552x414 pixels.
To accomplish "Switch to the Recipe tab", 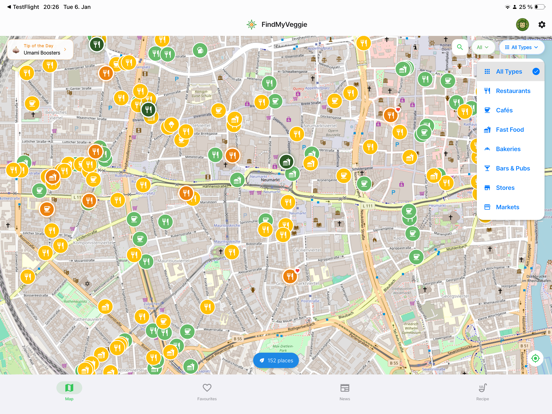I will point(483,391).
